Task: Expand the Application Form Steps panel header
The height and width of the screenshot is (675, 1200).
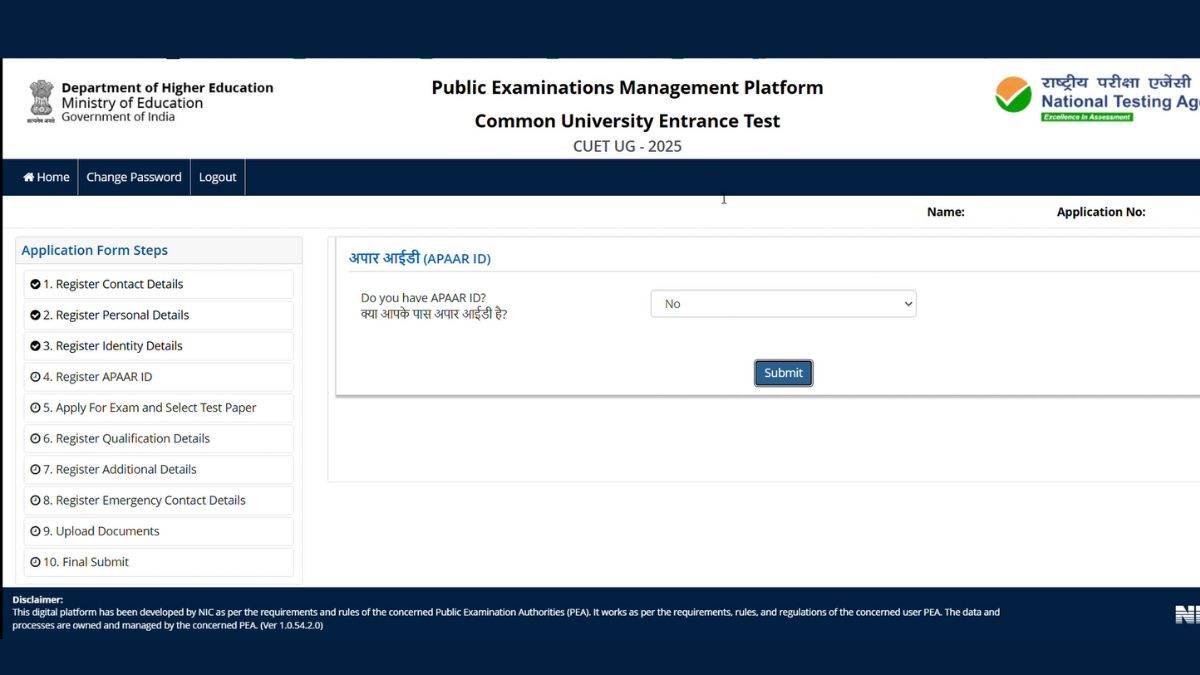Action: click(95, 250)
